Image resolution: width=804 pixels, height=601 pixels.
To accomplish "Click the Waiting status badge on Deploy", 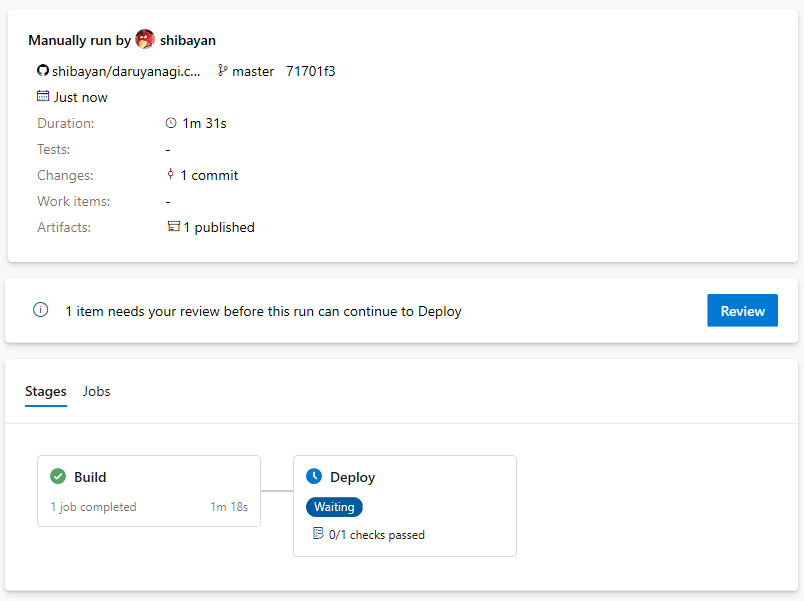I will pyautogui.click(x=334, y=507).
